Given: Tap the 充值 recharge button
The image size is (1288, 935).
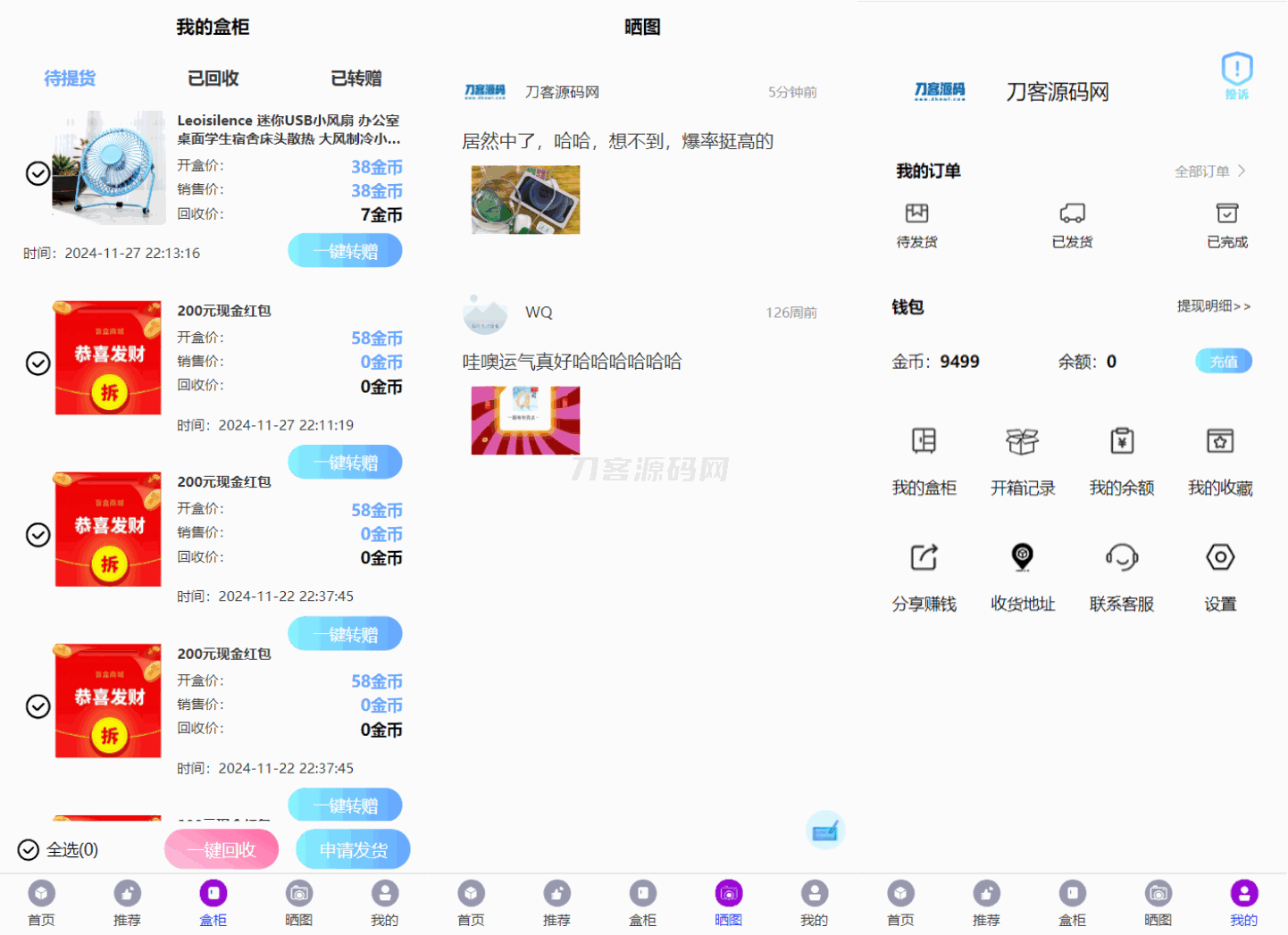Looking at the screenshot, I should coord(1224,362).
